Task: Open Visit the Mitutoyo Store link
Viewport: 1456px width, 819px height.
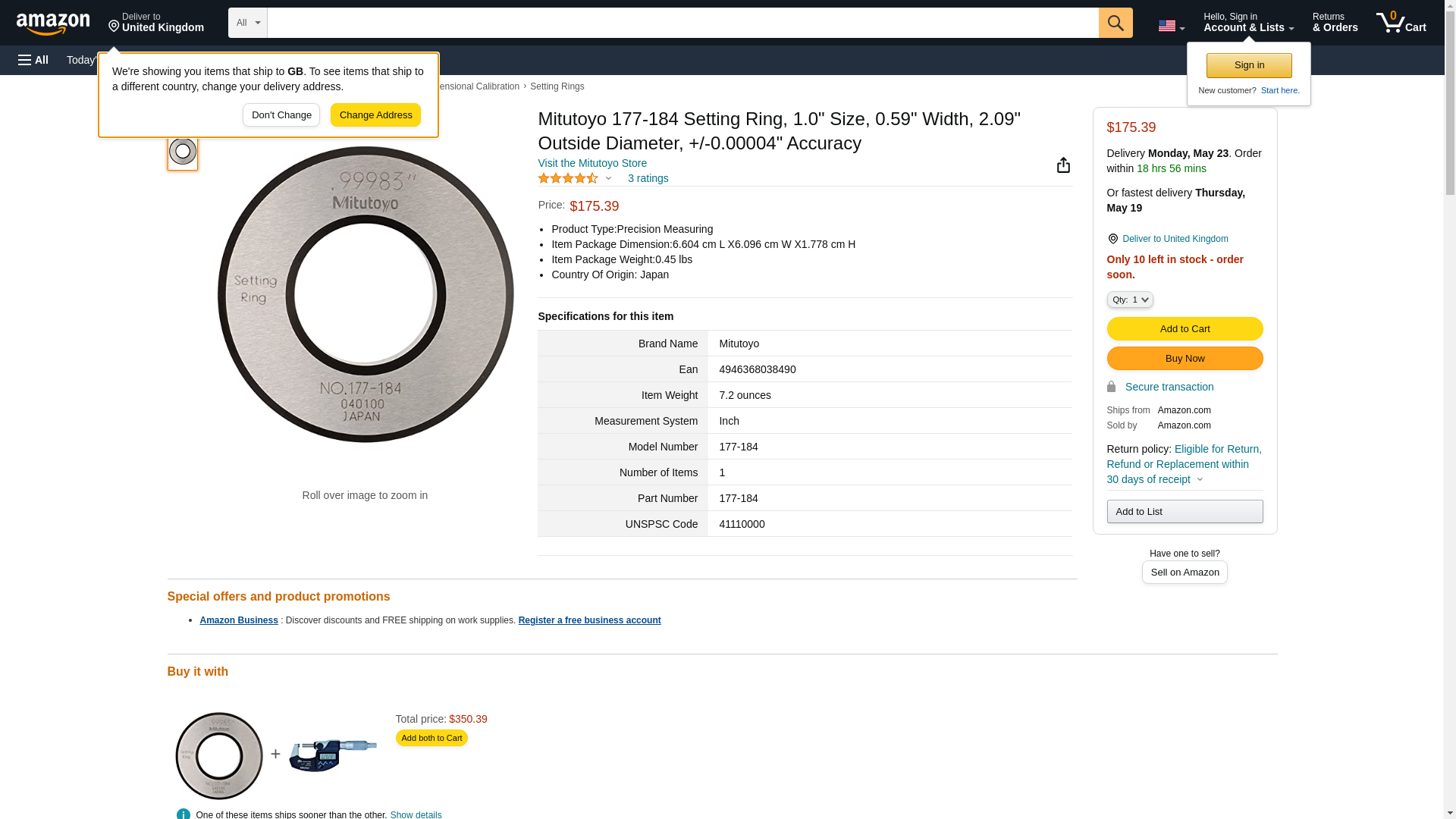Action: [592, 163]
